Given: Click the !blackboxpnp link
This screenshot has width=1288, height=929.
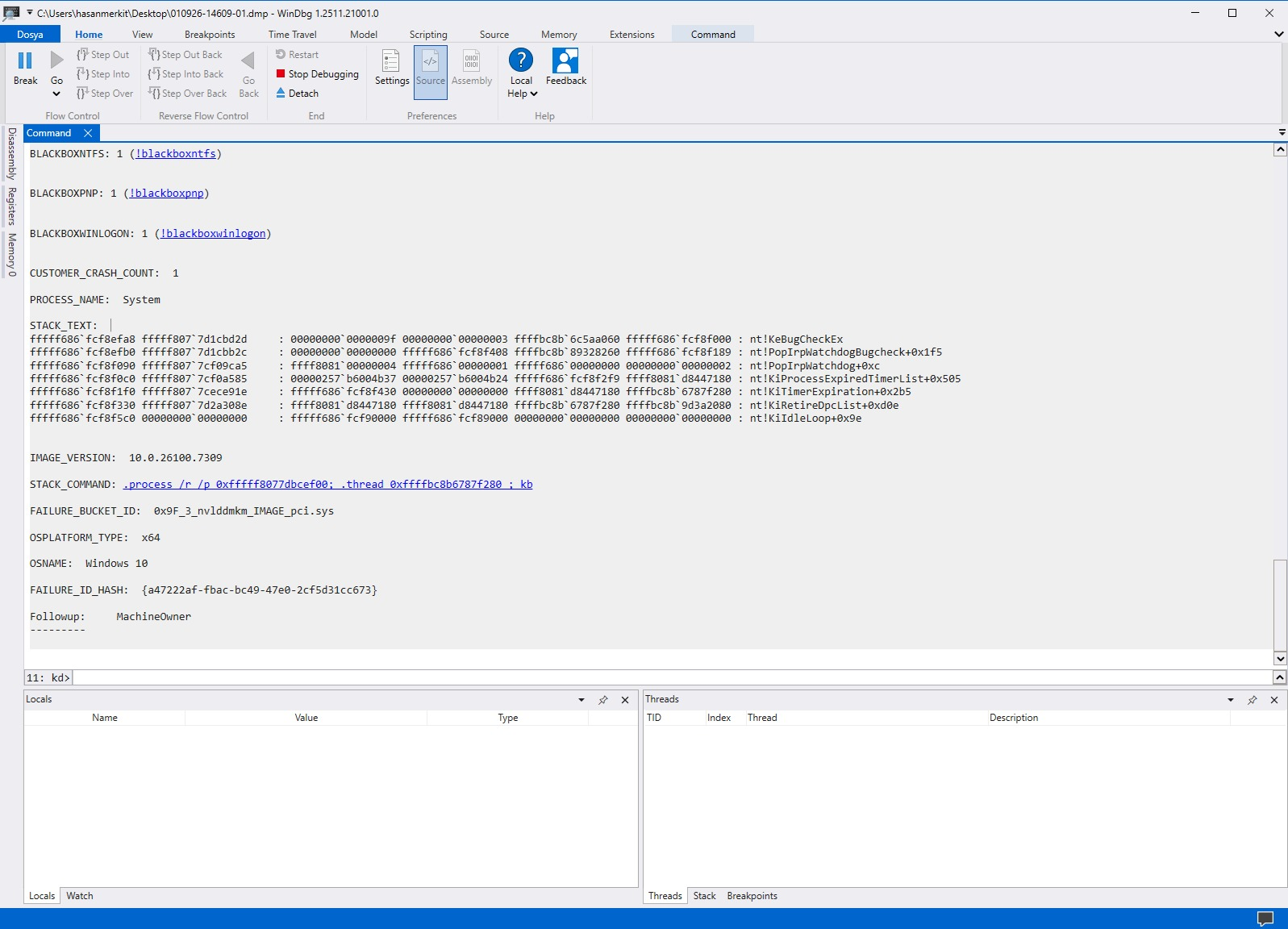Looking at the screenshot, I should tap(166, 194).
